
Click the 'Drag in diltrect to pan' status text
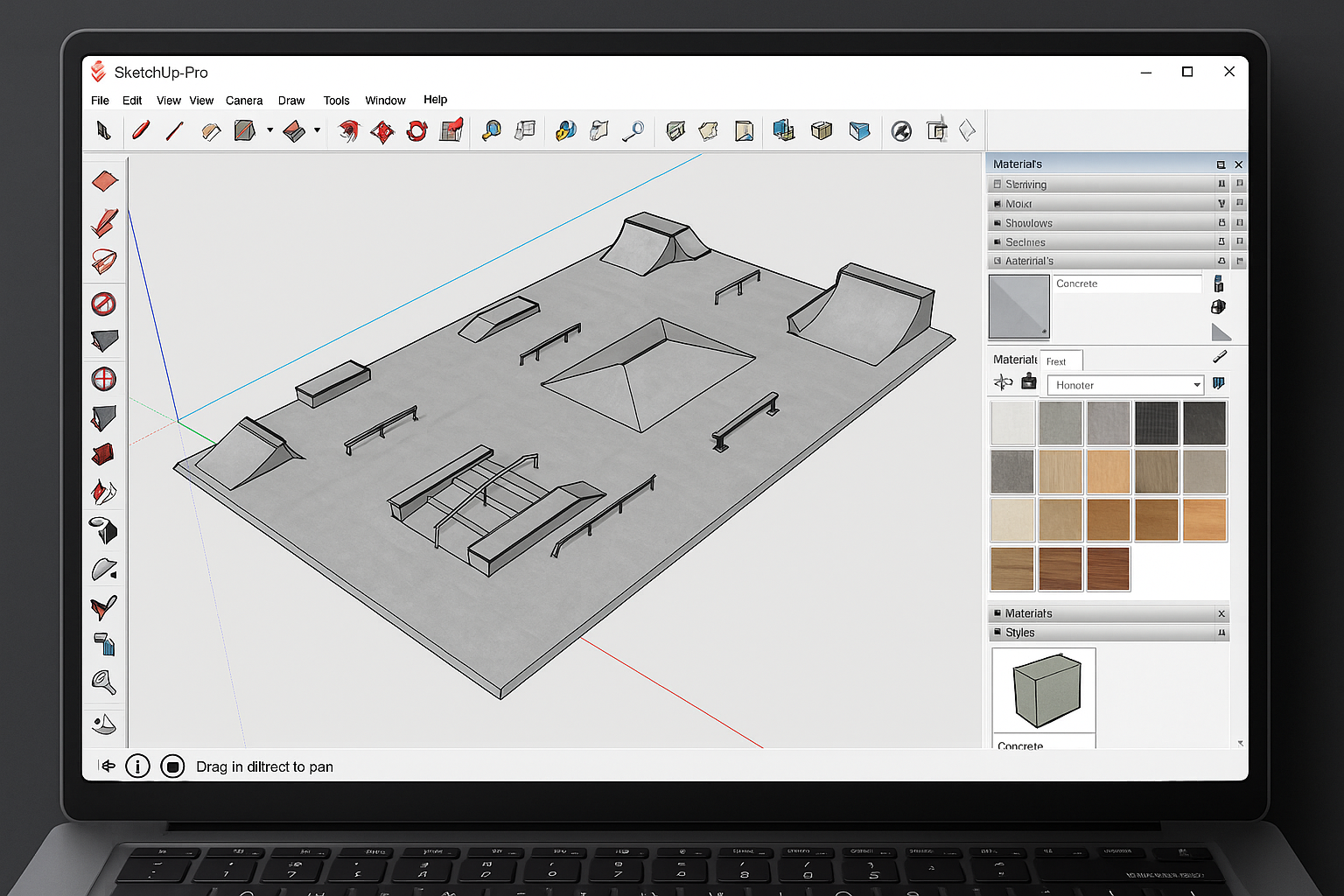[x=264, y=766]
